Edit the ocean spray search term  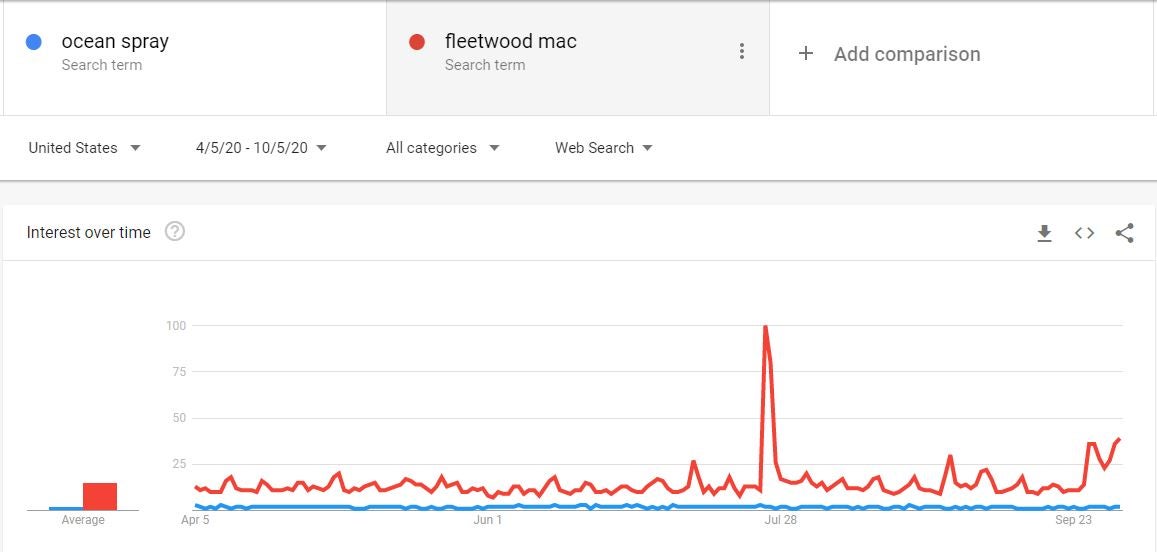(x=115, y=41)
